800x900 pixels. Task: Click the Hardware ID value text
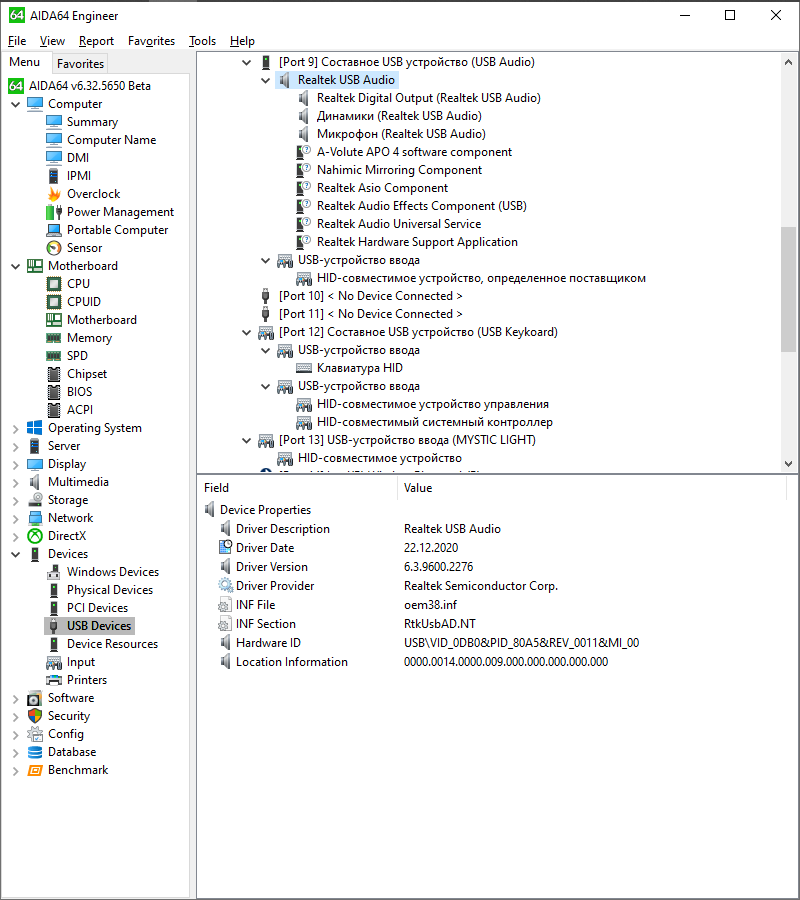click(521, 643)
